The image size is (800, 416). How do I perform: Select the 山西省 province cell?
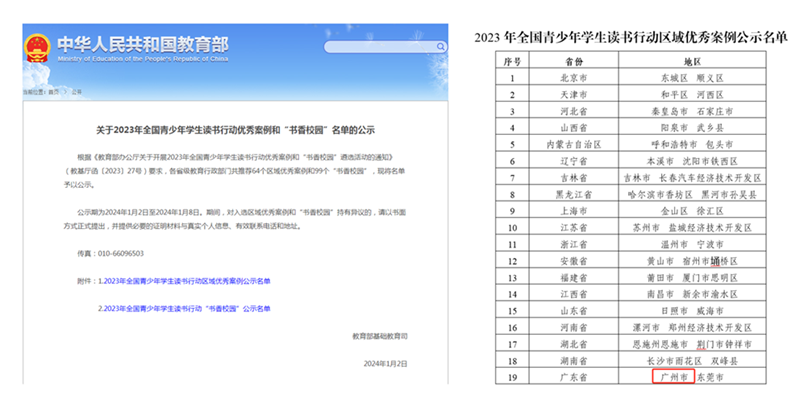point(574,128)
